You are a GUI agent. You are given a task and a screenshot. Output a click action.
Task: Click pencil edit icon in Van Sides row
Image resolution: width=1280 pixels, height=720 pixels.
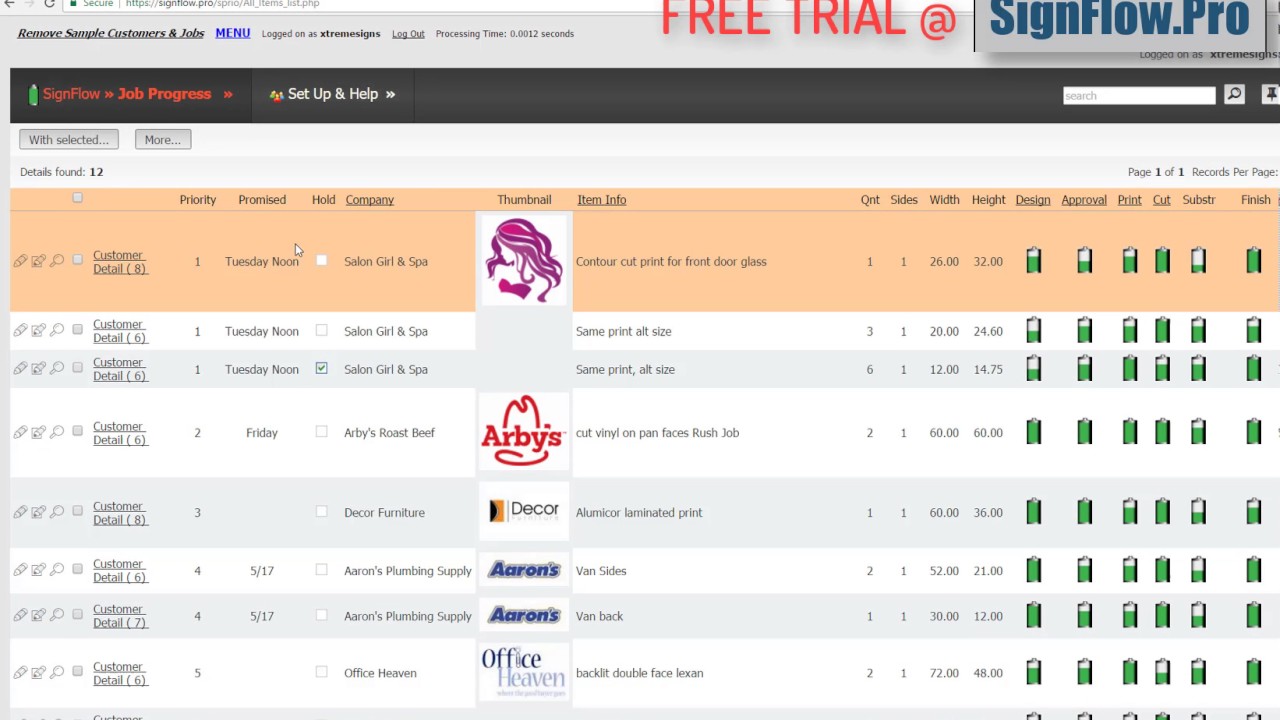tap(20, 570)
